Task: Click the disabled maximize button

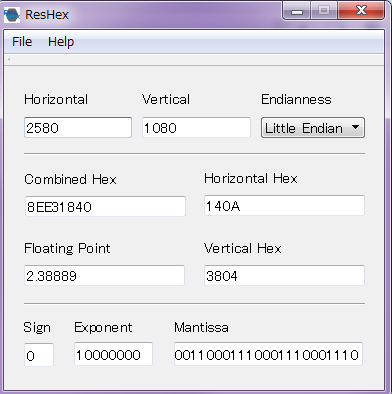Action: coord(324,11)
